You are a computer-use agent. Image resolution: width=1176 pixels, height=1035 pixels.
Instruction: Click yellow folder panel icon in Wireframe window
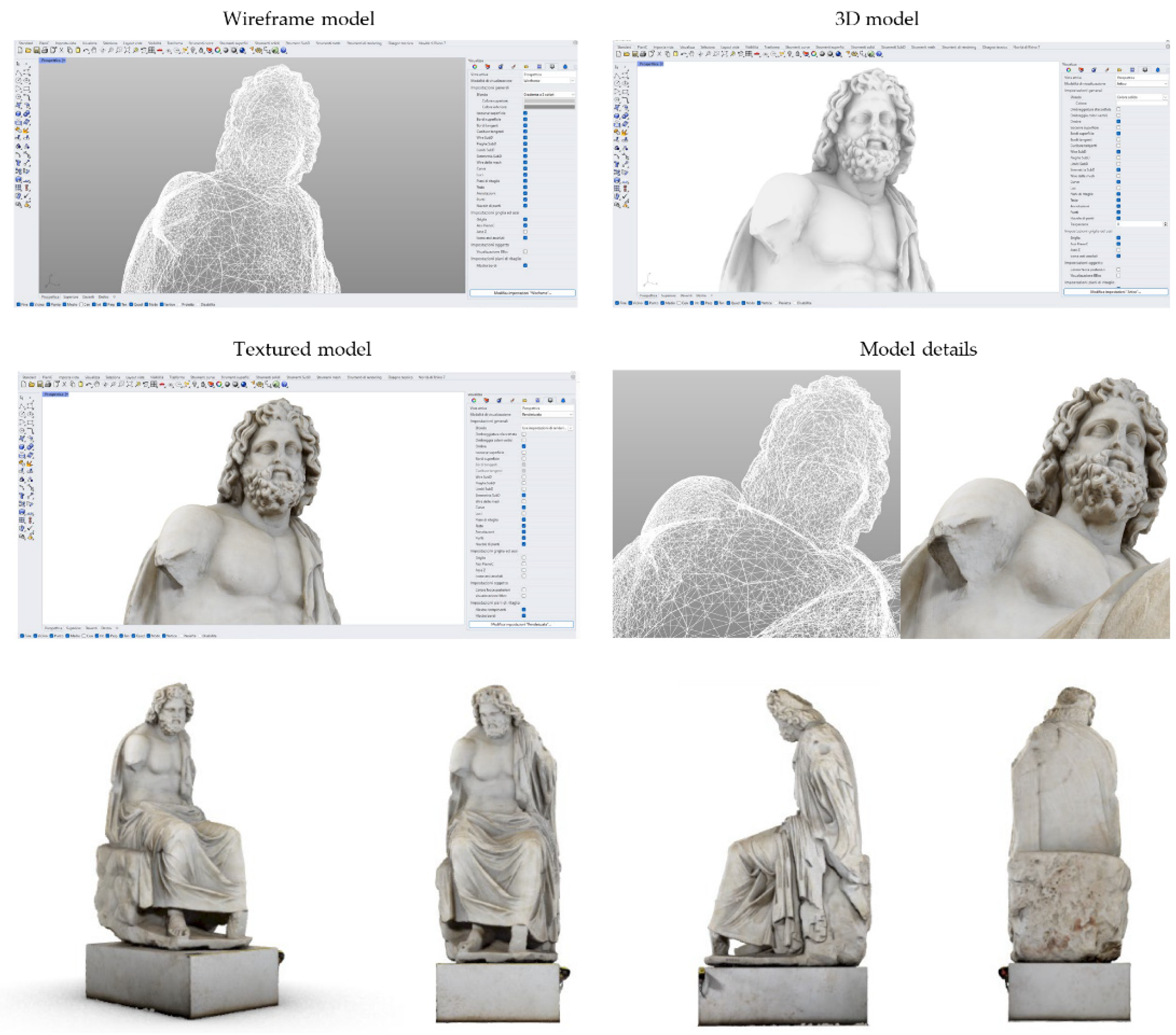(x=526, y=67)
